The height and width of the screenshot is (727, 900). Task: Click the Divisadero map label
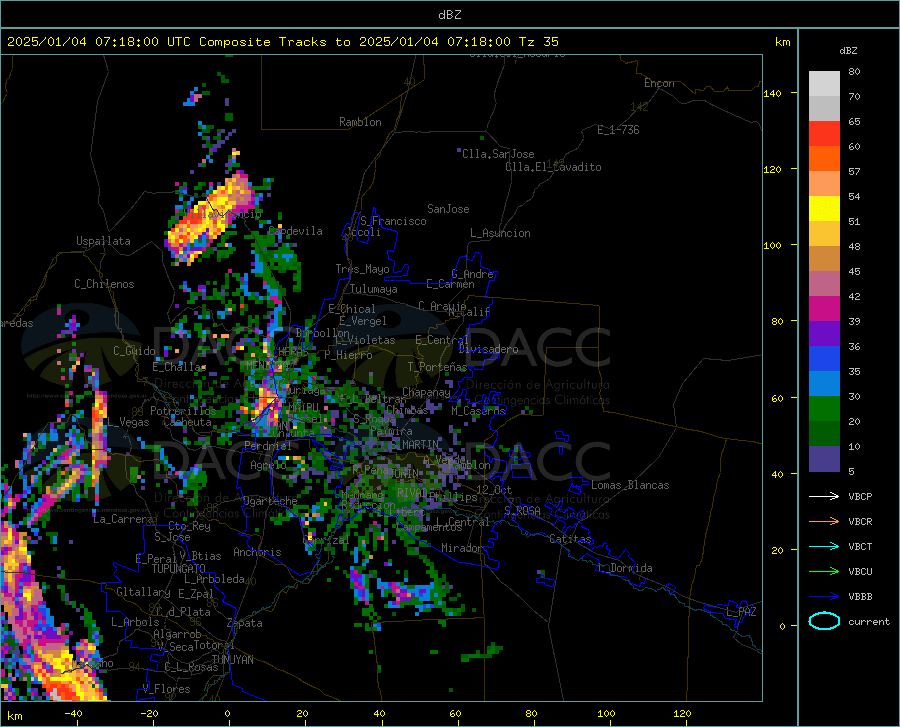coord(488,349)
